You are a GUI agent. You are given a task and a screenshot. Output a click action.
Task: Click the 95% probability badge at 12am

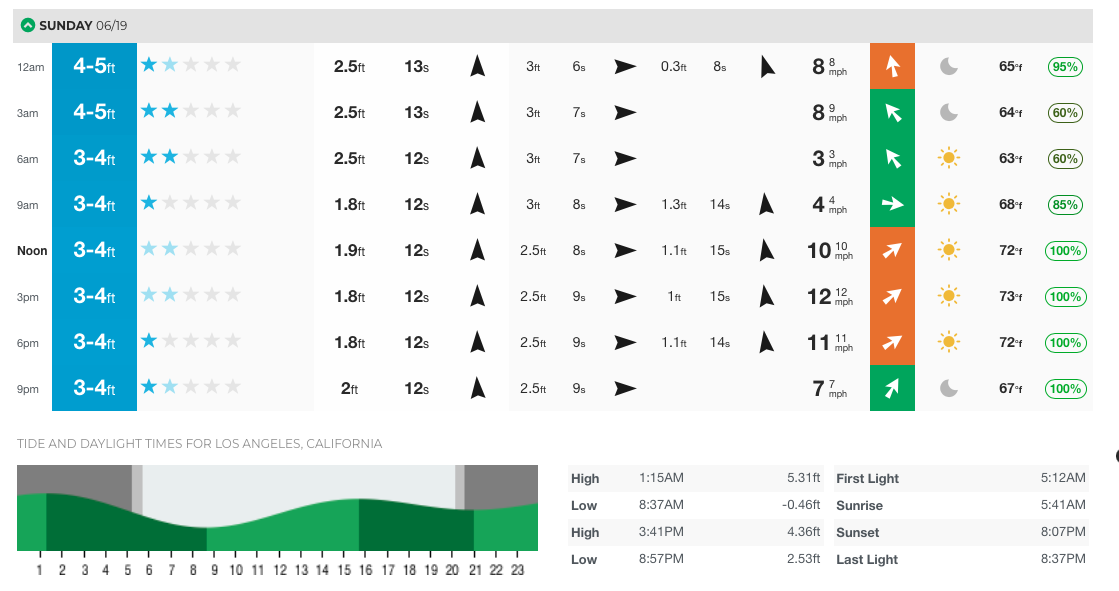[x=1065, y=67]
